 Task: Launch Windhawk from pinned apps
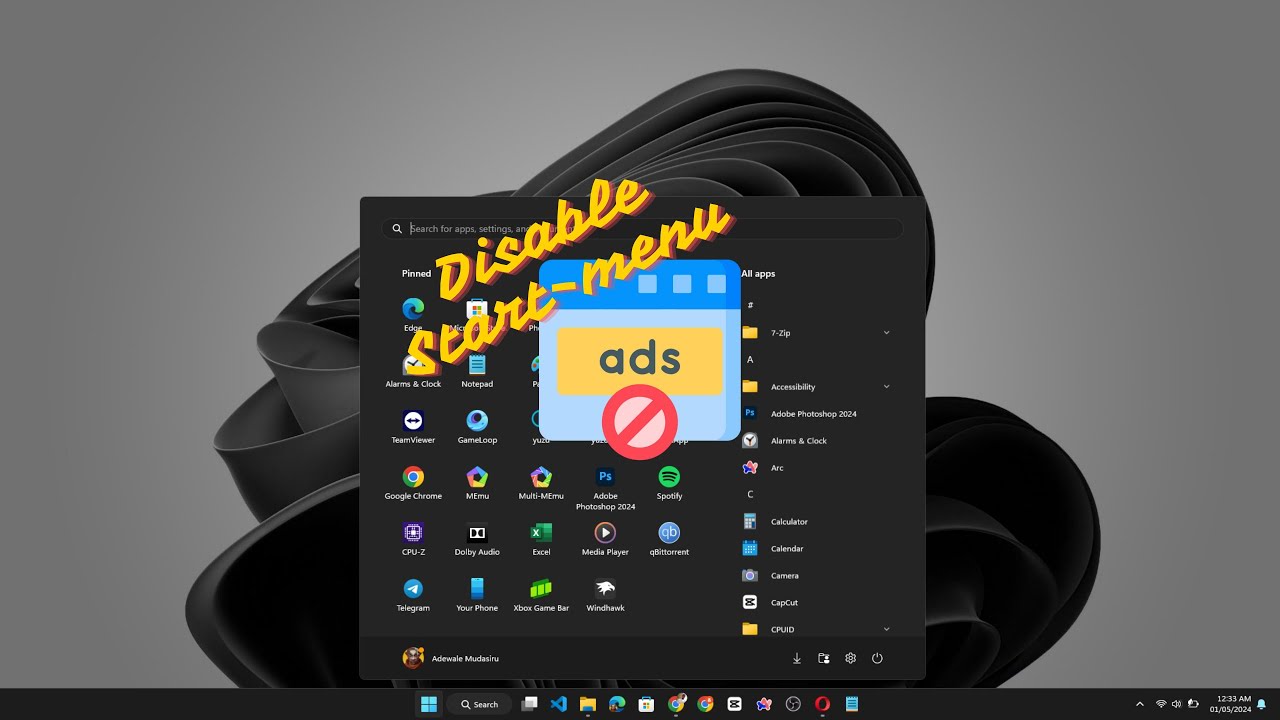(605, 594)
